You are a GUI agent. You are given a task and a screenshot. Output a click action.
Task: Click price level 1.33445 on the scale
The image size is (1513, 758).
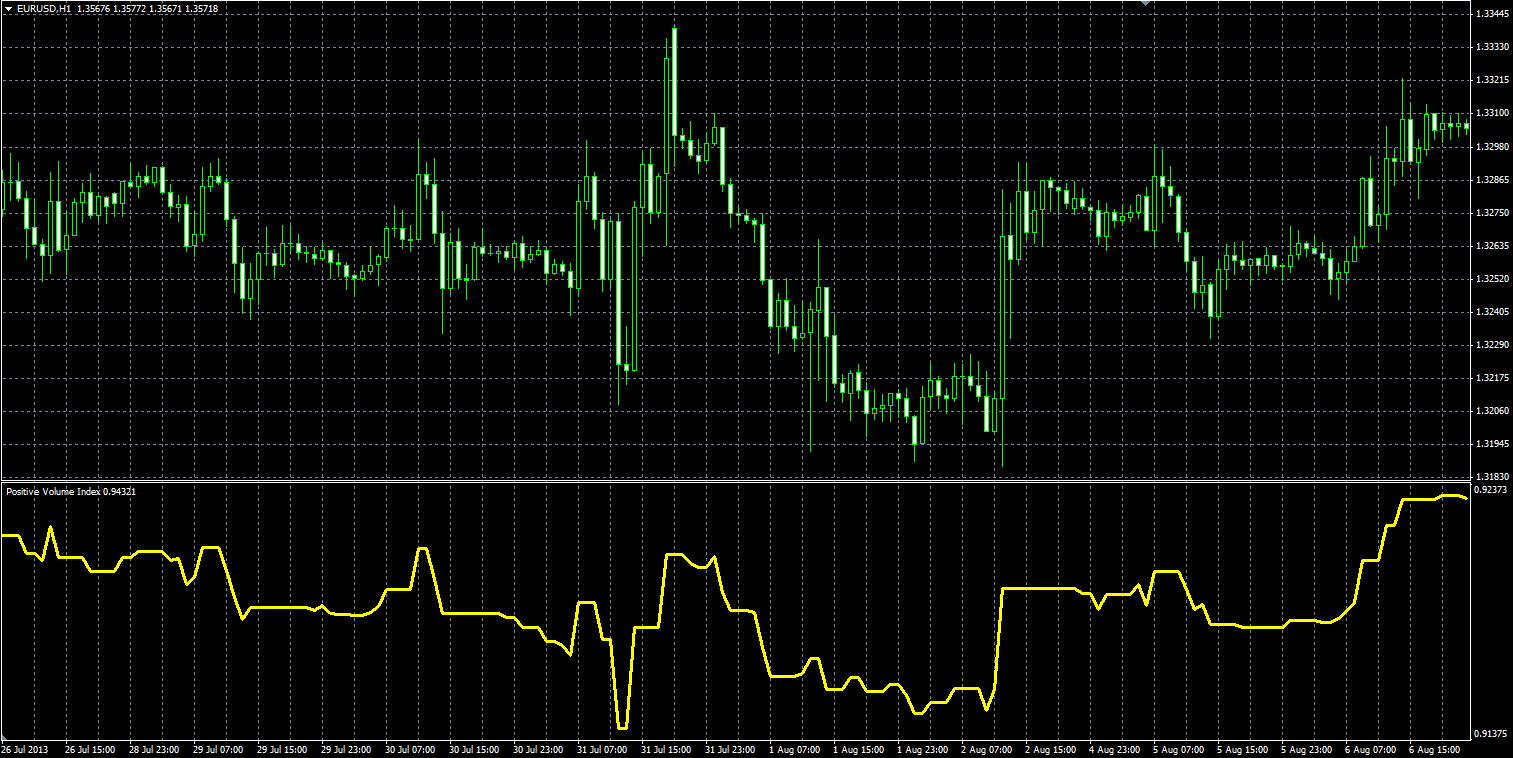click(x=1492, y=14)
